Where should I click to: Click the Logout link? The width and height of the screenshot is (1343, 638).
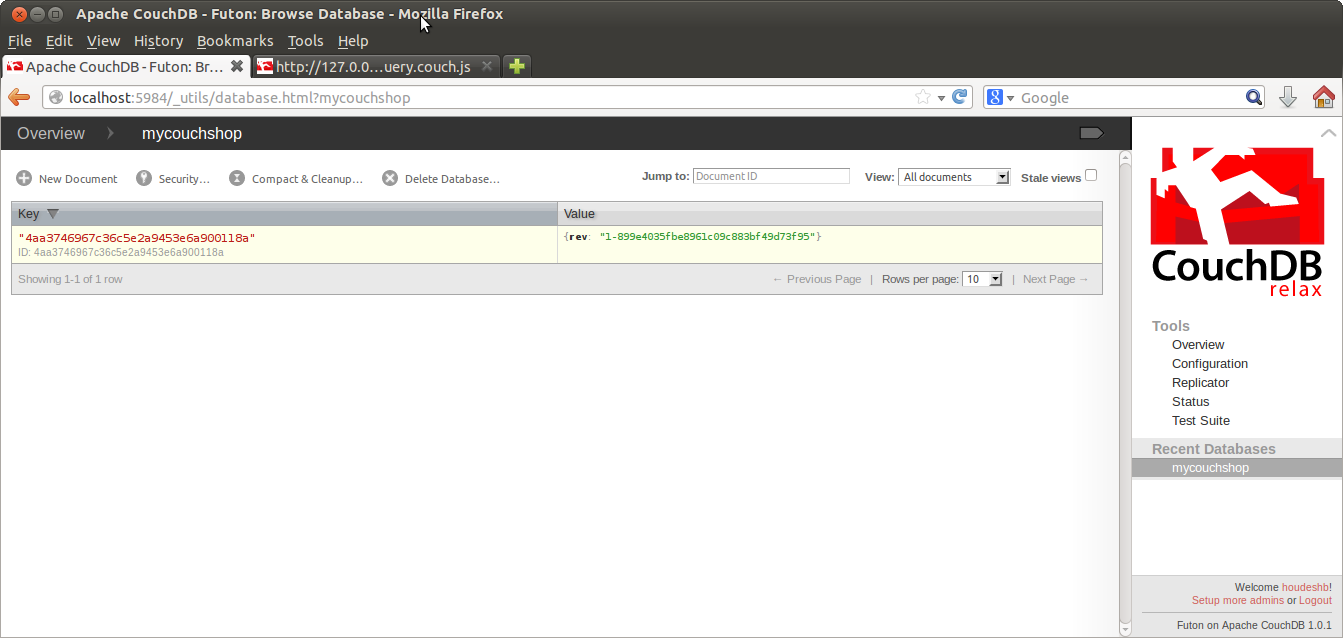[x=1315, y=601]
